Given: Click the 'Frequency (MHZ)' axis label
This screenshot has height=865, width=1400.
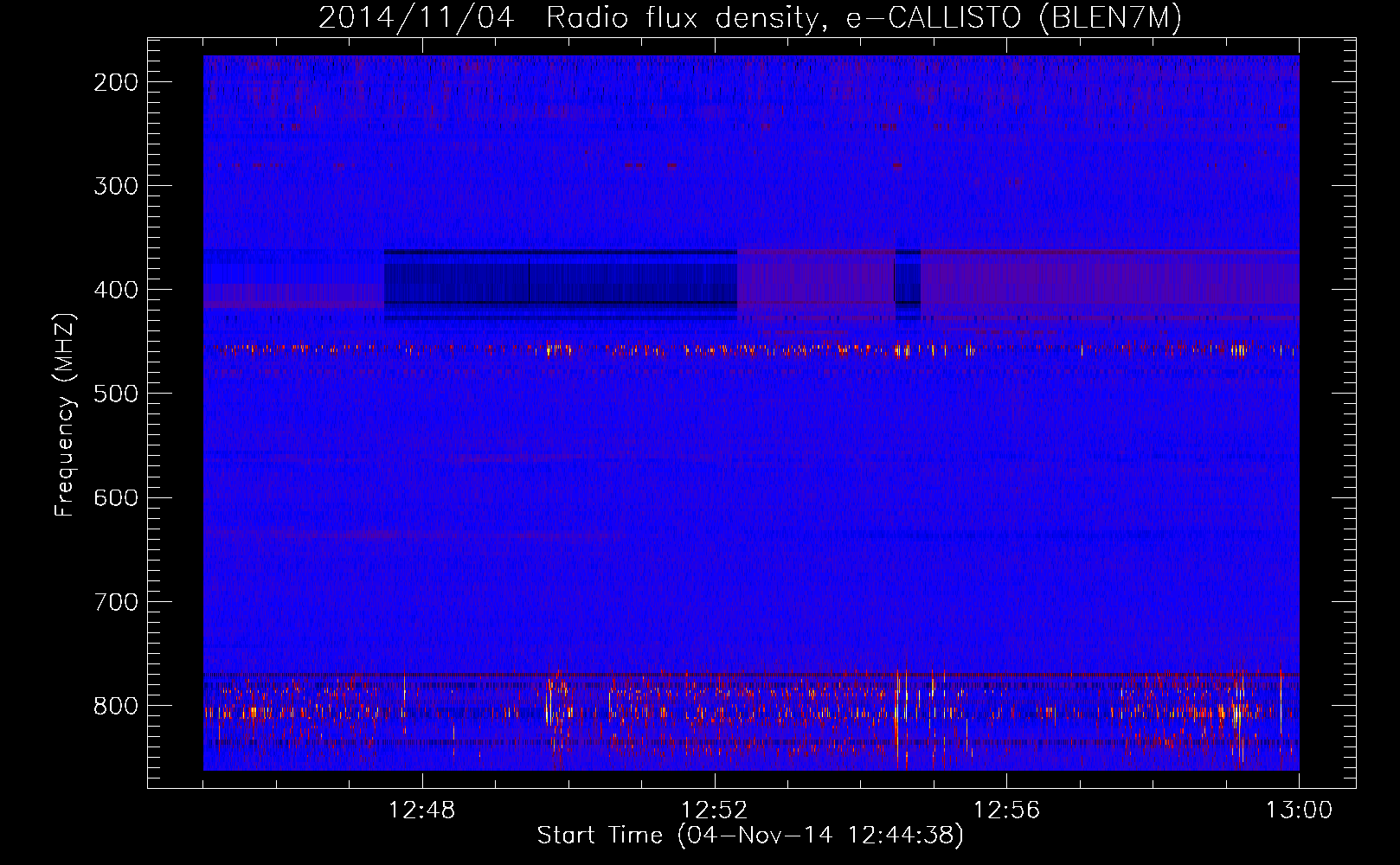Looking at the screenshot, I should tap(65, 415).
